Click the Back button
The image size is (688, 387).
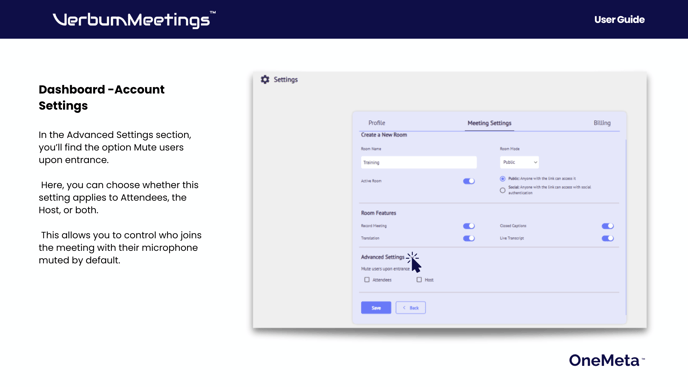[x=411, y=308]
